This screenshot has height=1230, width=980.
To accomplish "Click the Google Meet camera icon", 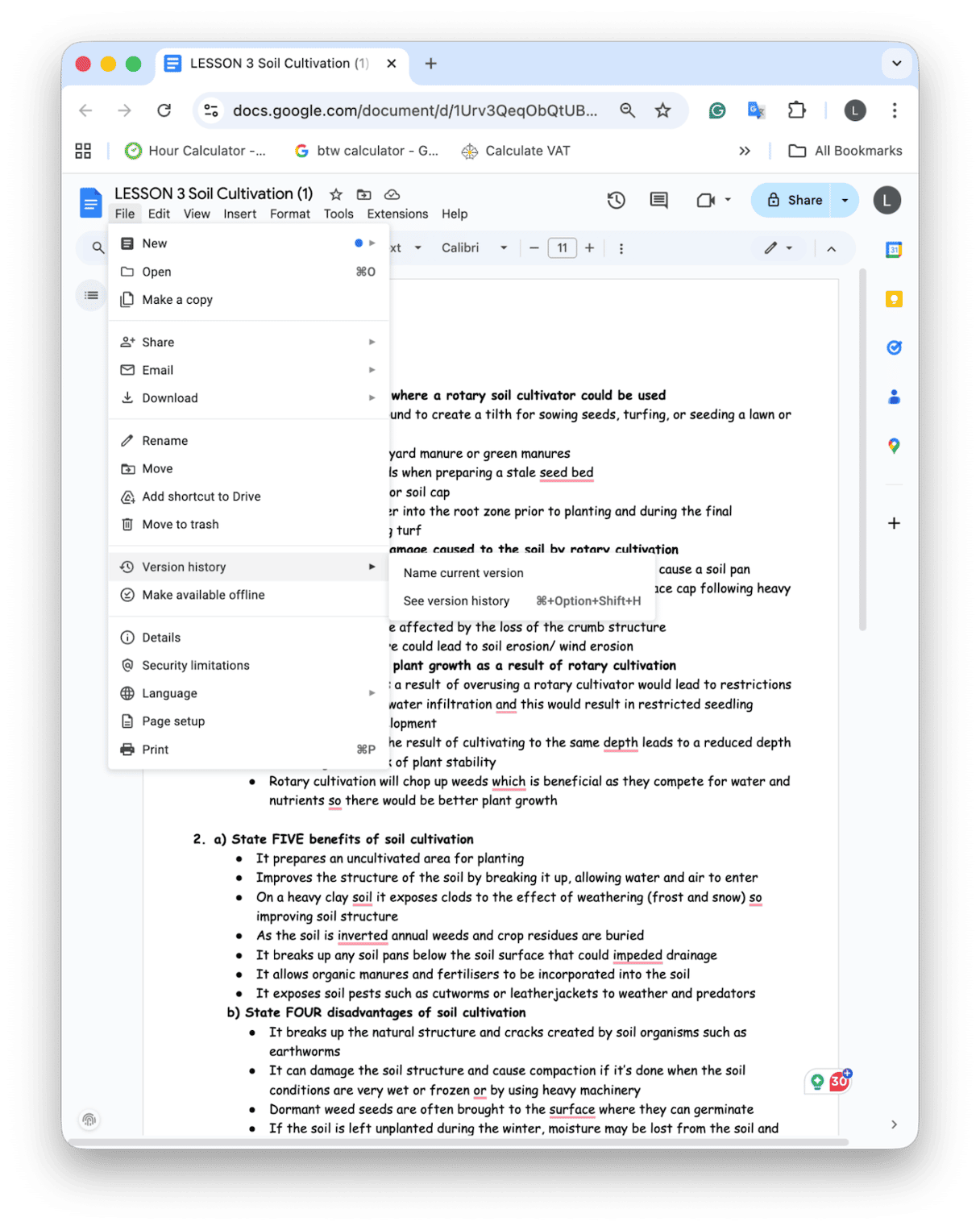I will (x=705, y=200).
